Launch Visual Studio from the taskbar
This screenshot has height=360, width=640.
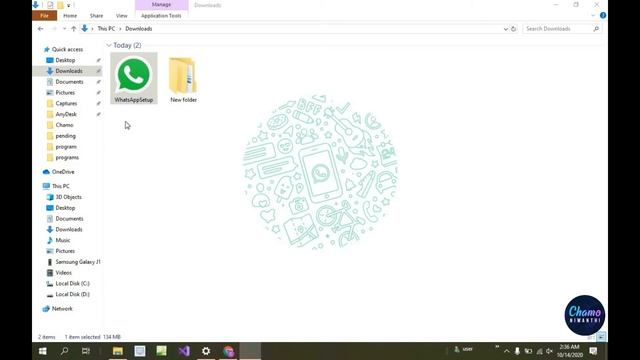pos(184,351)
